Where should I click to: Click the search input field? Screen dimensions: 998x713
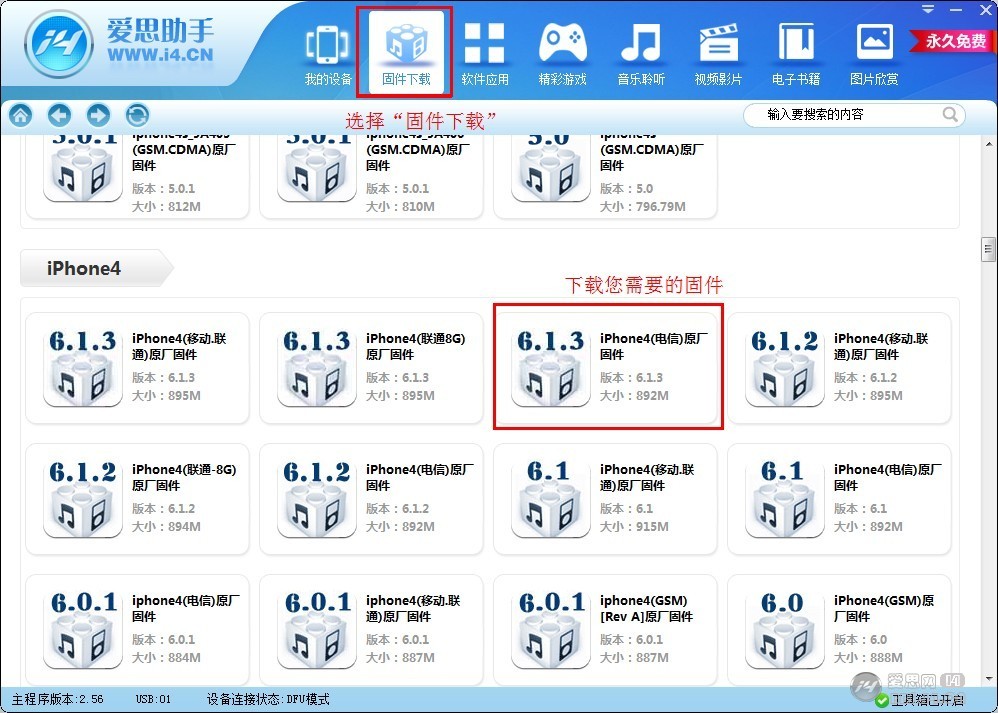point(840,115)
